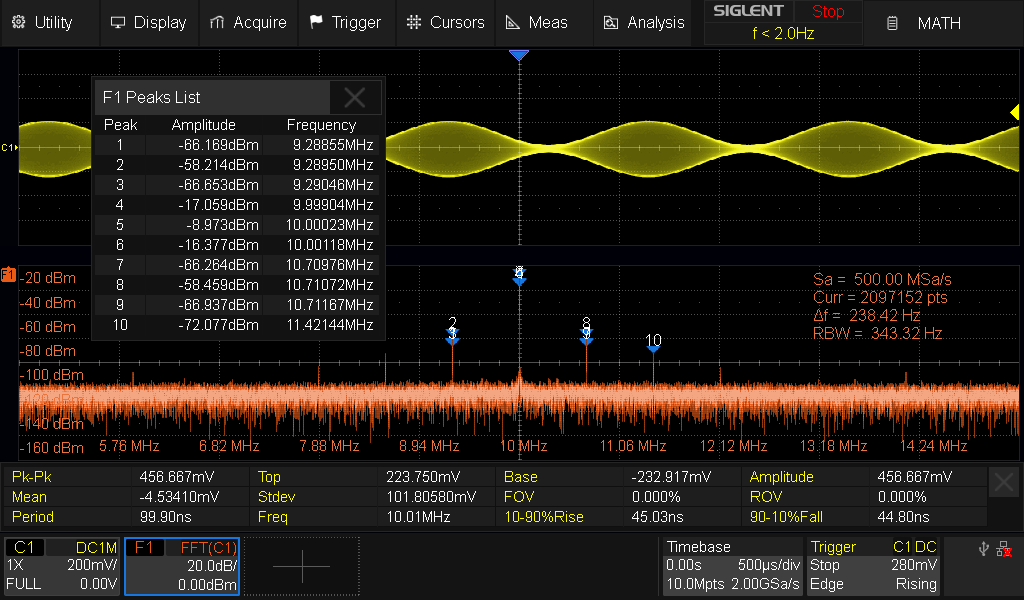Add a new trace with plus box
The width and height of the screenshot is (1024, 600).
coord(301,566)
